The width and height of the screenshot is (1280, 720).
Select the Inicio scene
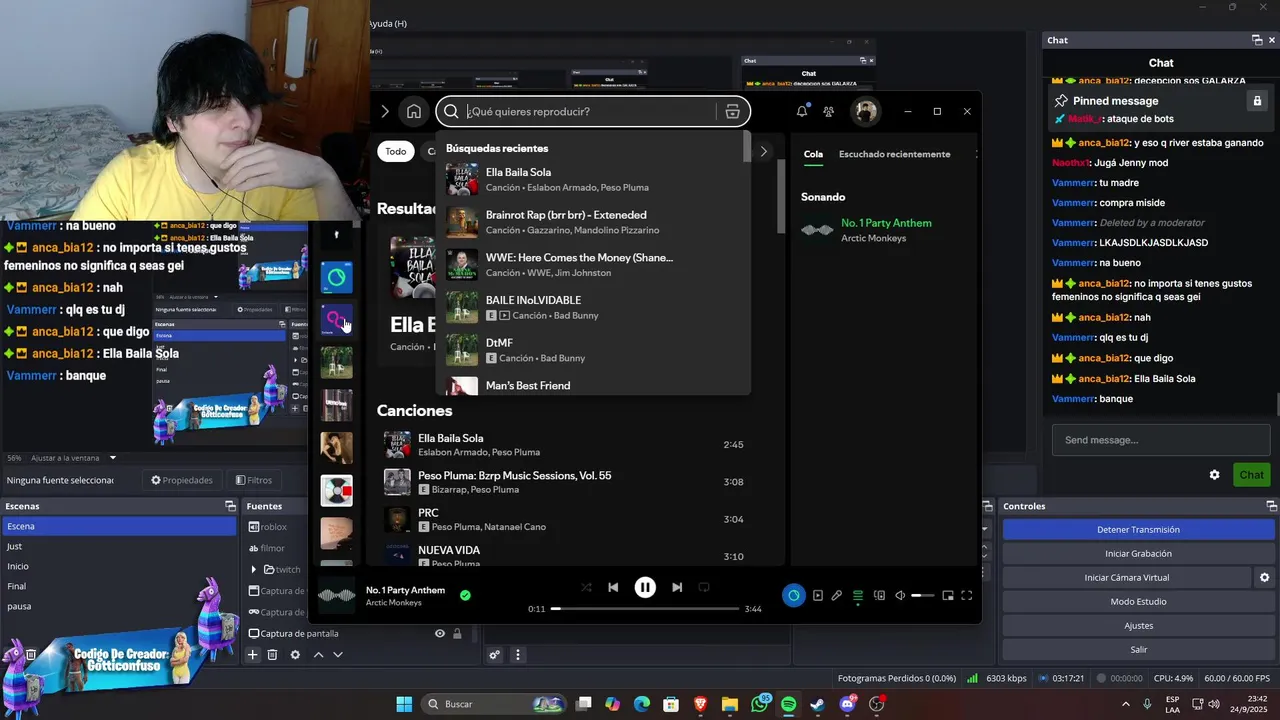point(119,566)
